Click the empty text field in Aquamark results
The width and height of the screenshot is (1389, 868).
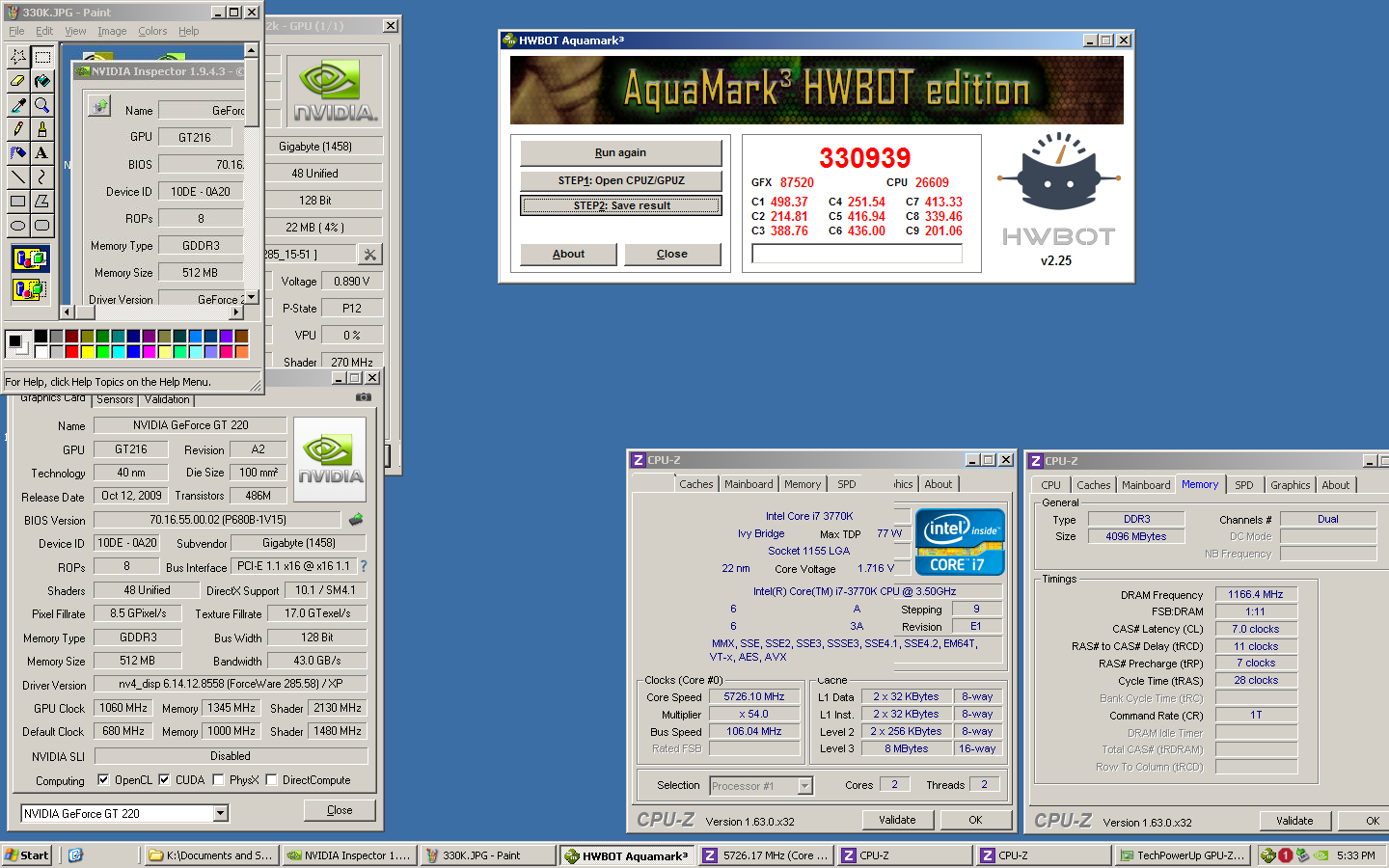point(857,254)
